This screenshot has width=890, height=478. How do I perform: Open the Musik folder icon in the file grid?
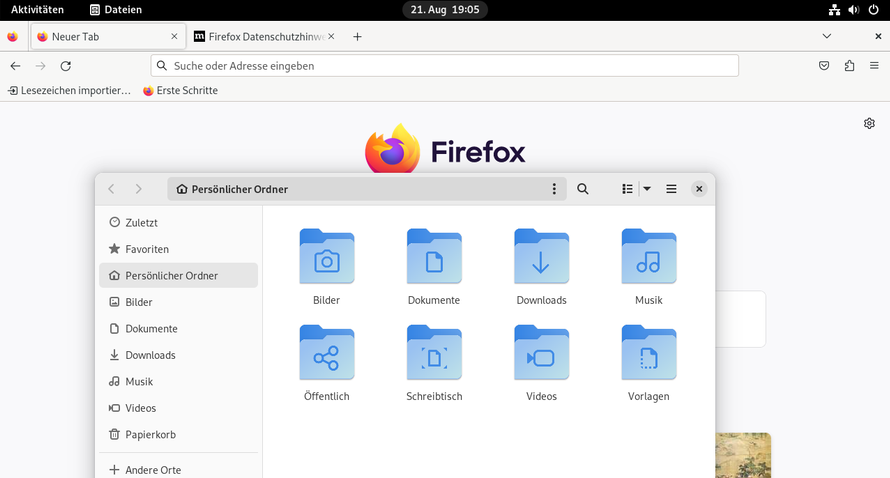click(649, 257)
